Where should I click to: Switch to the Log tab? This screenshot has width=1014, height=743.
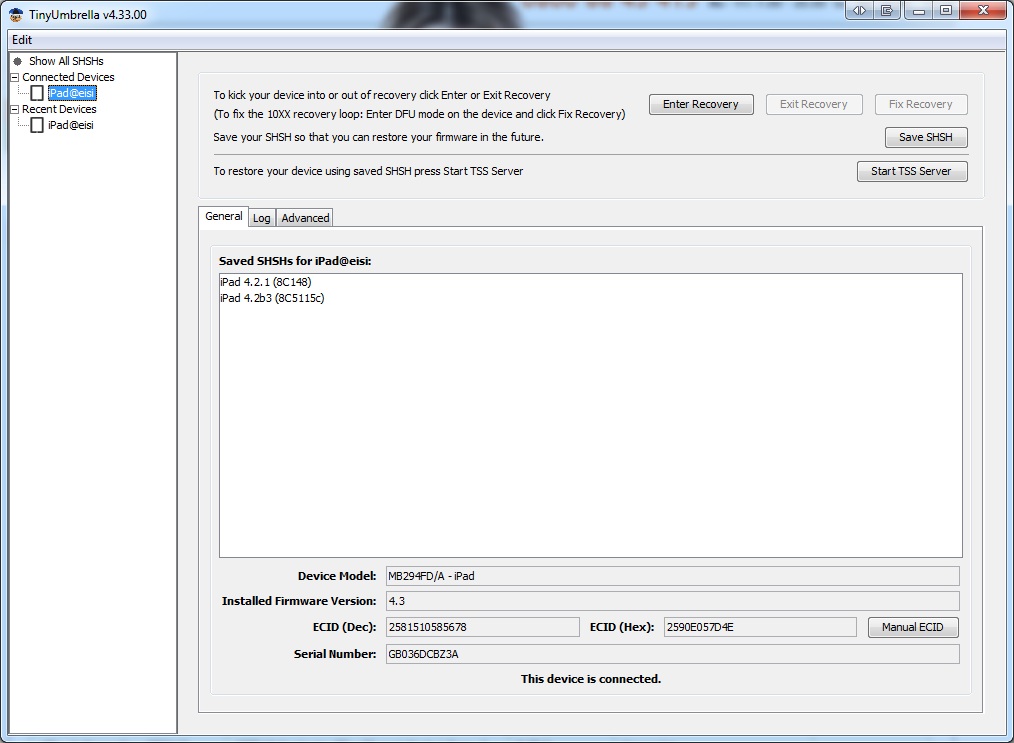click(262, 218)
